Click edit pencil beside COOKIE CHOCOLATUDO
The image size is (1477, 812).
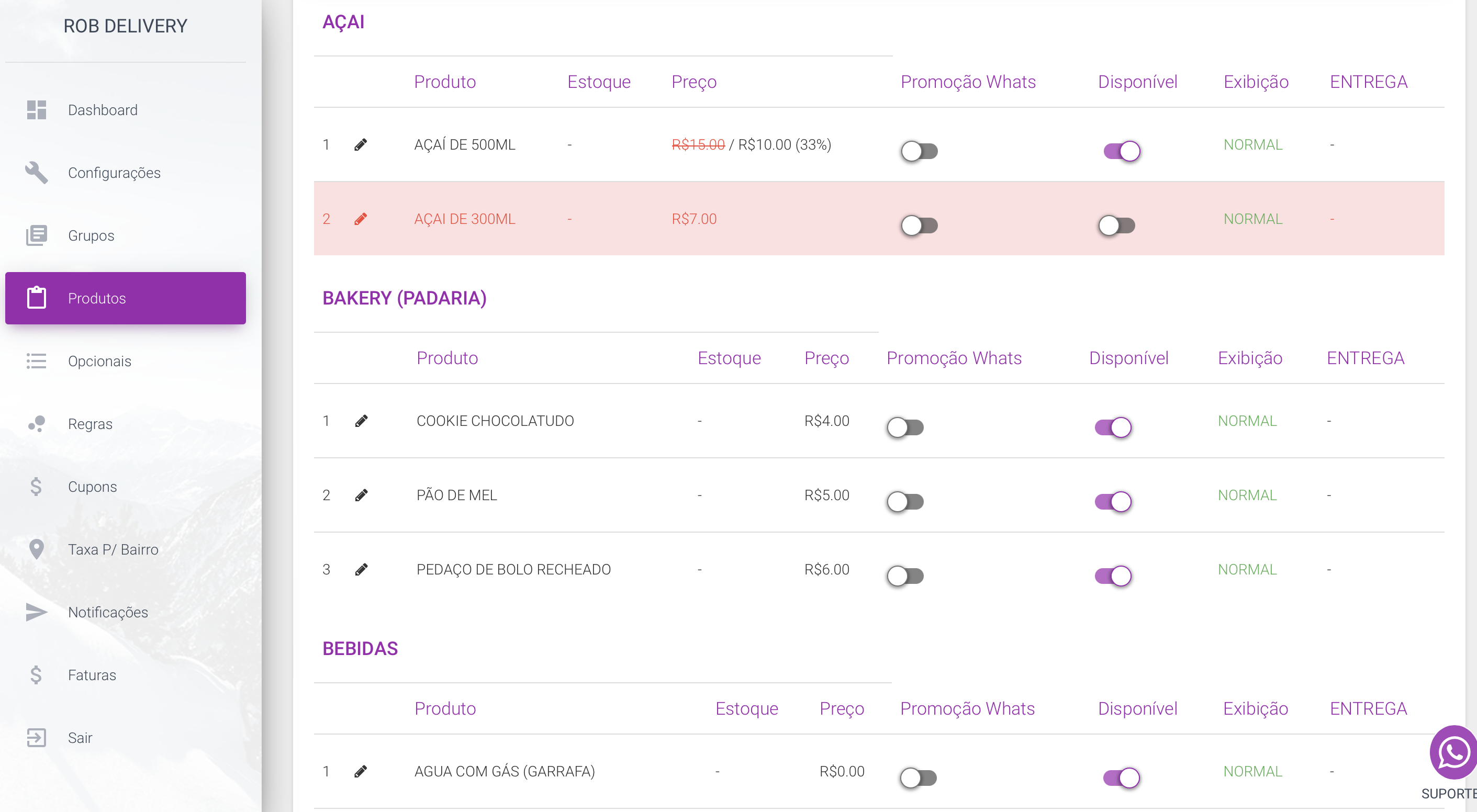[x=361, y=421]
